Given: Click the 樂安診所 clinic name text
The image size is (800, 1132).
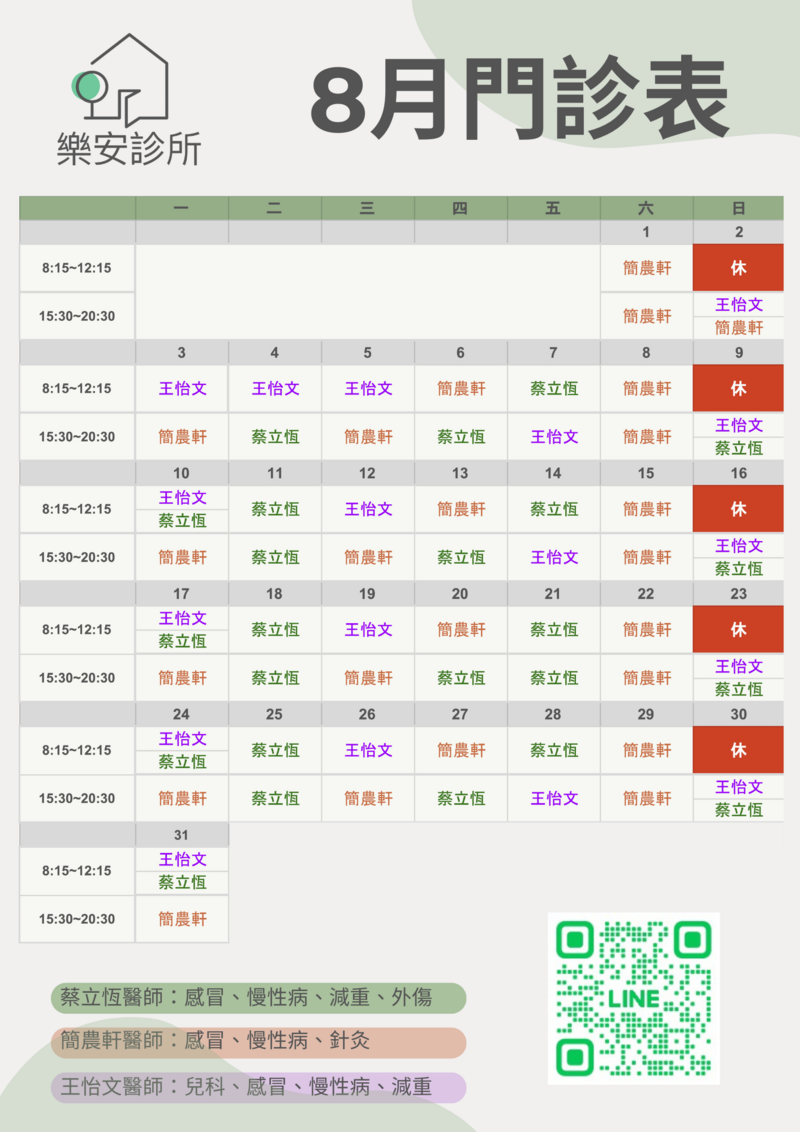Looking at the screenshot, I should point(129,149).
